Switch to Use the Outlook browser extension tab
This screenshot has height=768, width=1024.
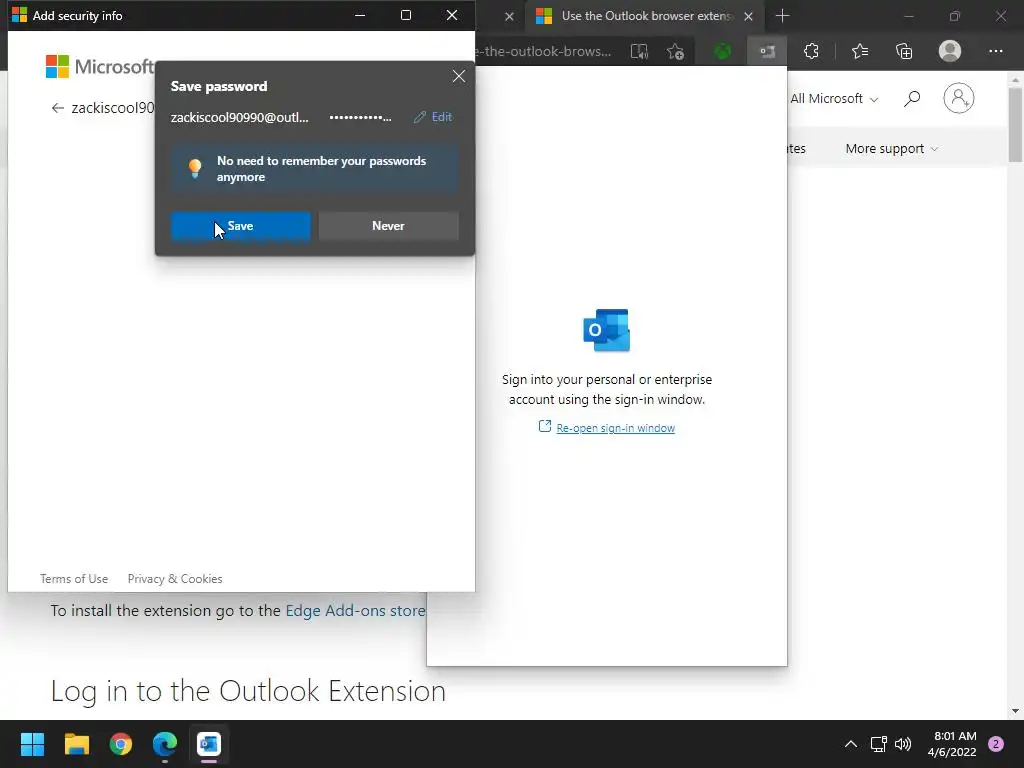[643, 16]
